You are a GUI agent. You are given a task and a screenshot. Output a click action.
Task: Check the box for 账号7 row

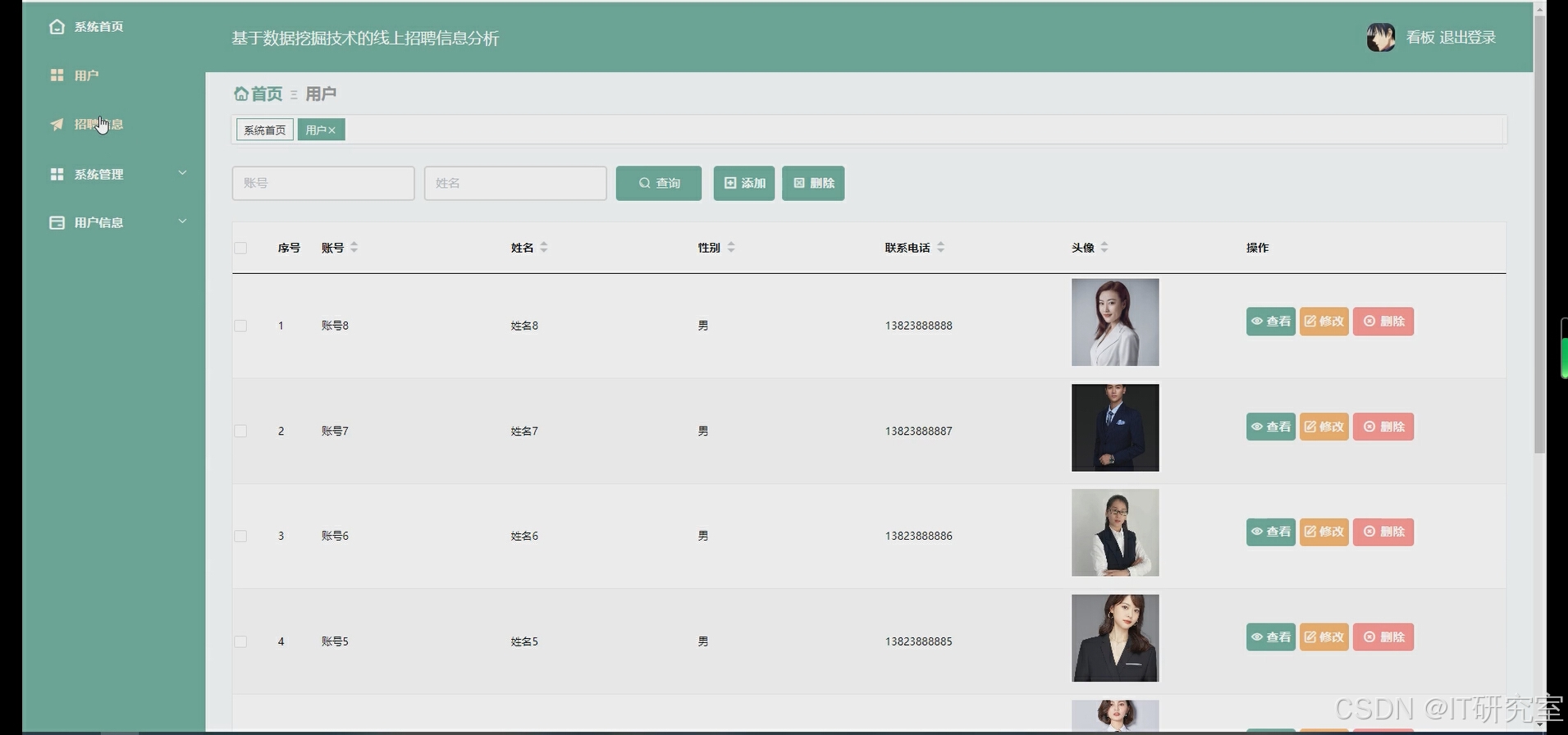pos(240,431)
